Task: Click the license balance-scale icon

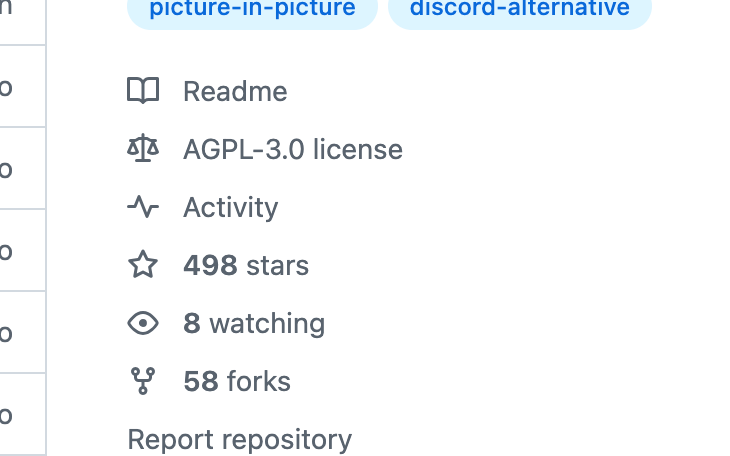Action: 143,149
